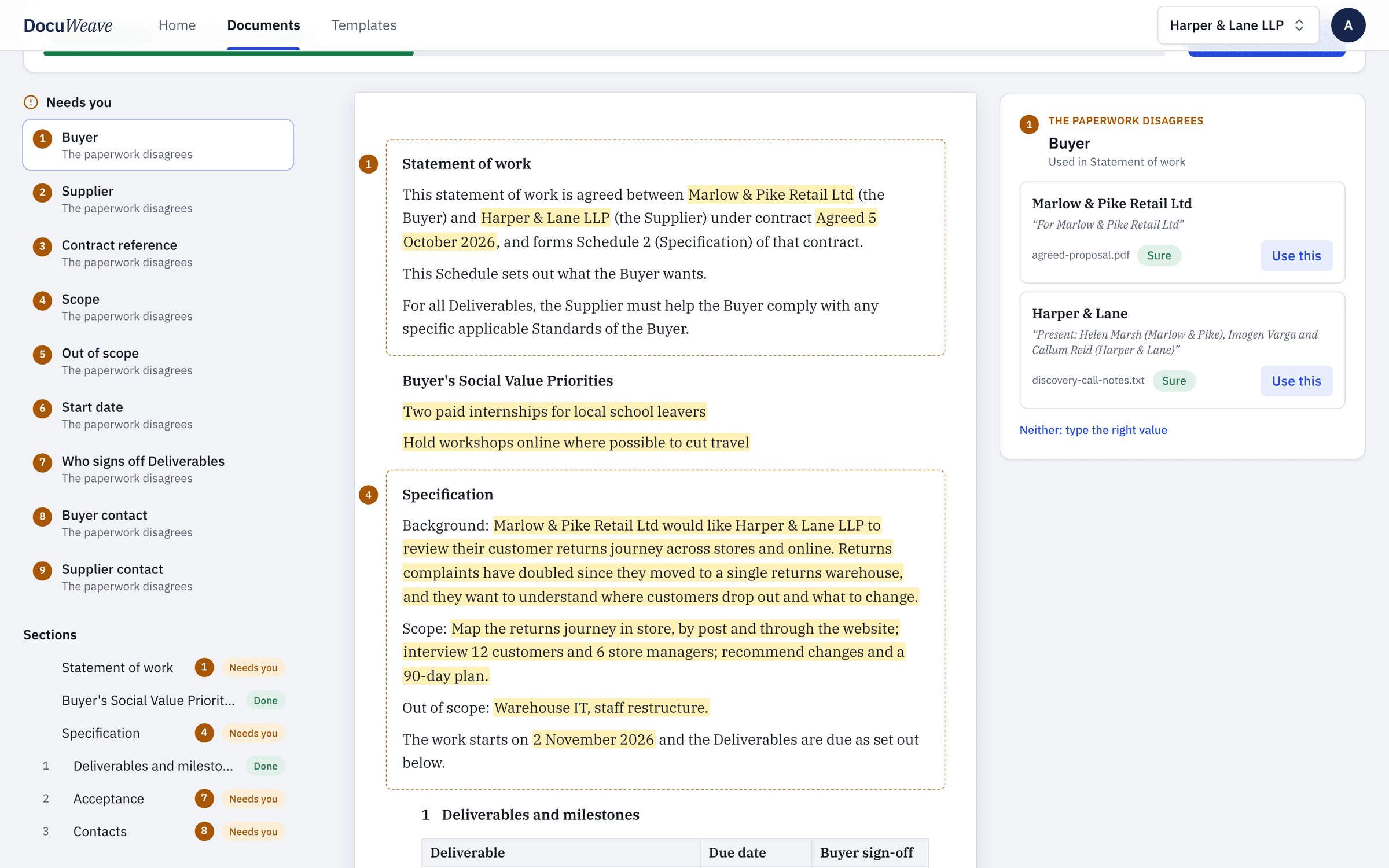Click the discovery-call-notes.txt source file name
Viewport: 1389px width, 868px height.
[1088, 380]
